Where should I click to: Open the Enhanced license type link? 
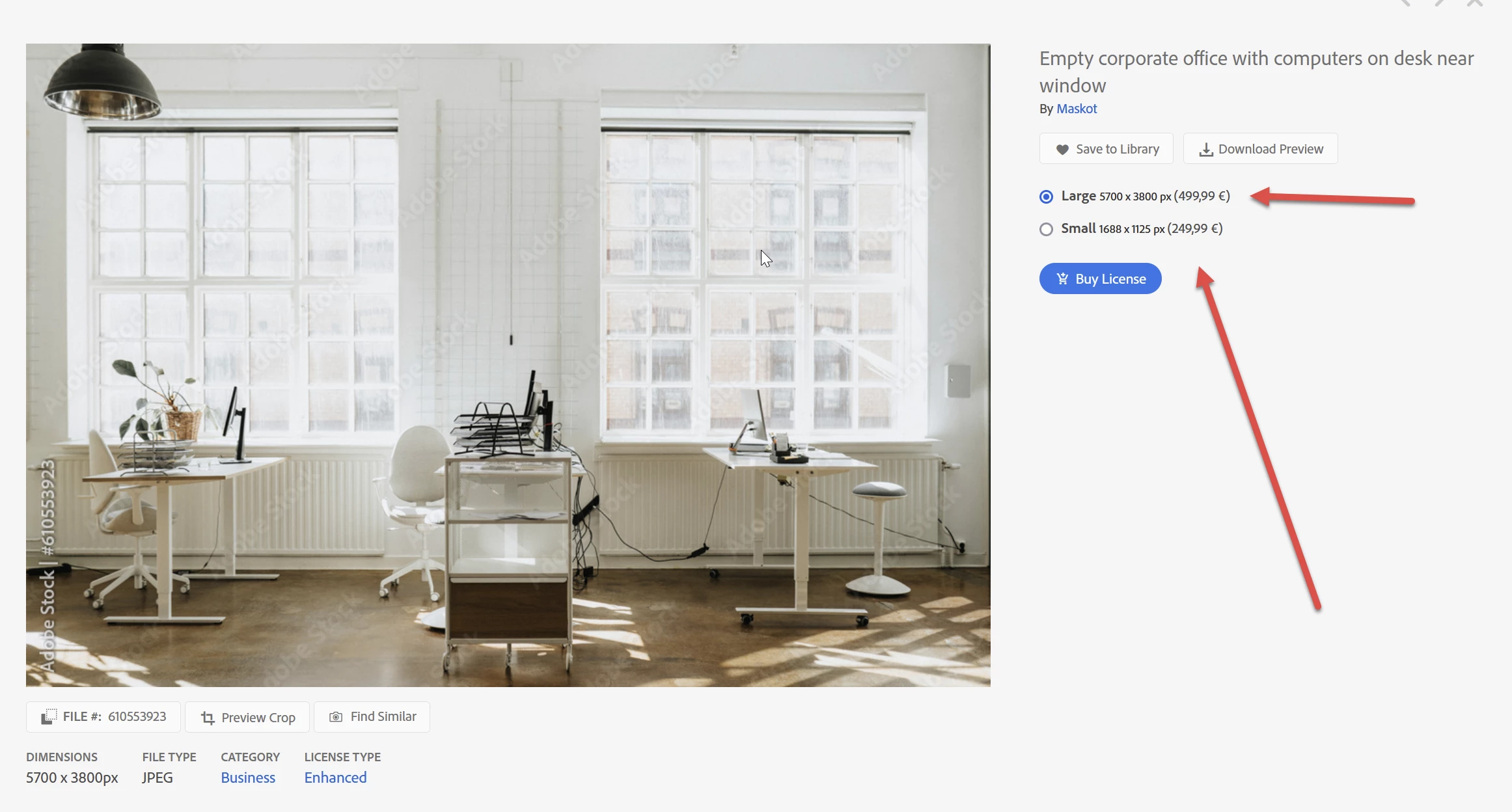(x=335, y=778)
